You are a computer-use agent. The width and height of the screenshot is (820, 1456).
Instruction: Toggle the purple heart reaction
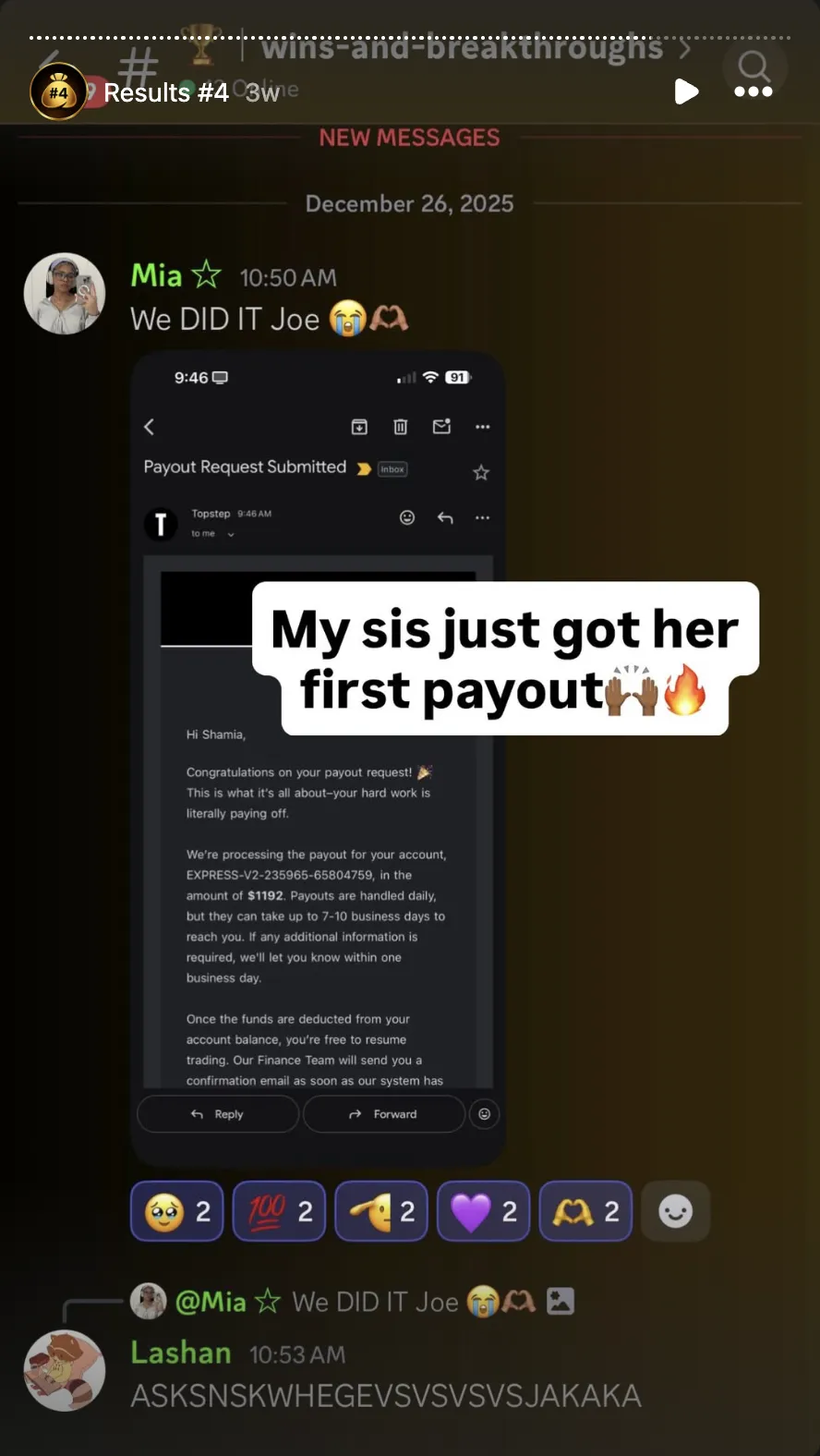click(483, 1211)
